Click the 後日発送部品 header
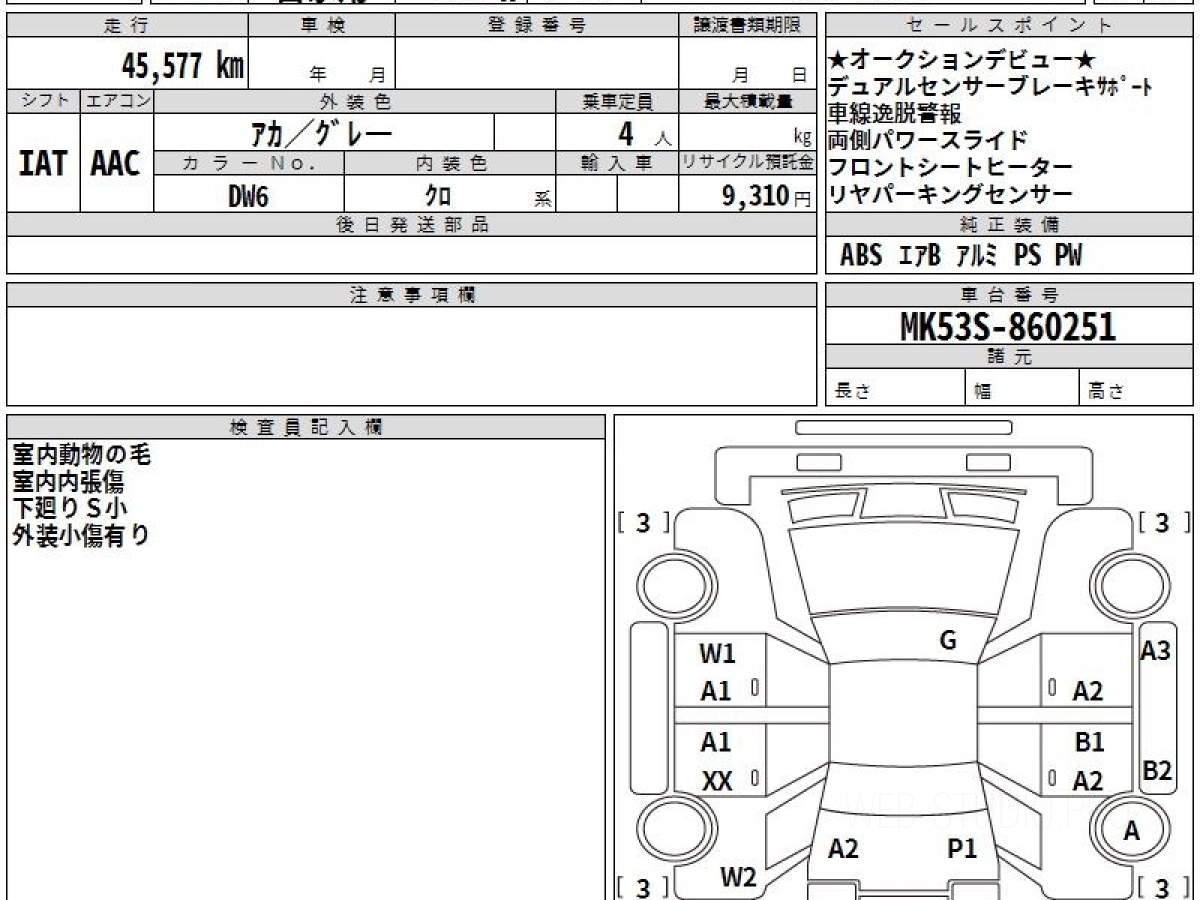Viewport: 1200px width, 900px height. [x=411, y=225]
